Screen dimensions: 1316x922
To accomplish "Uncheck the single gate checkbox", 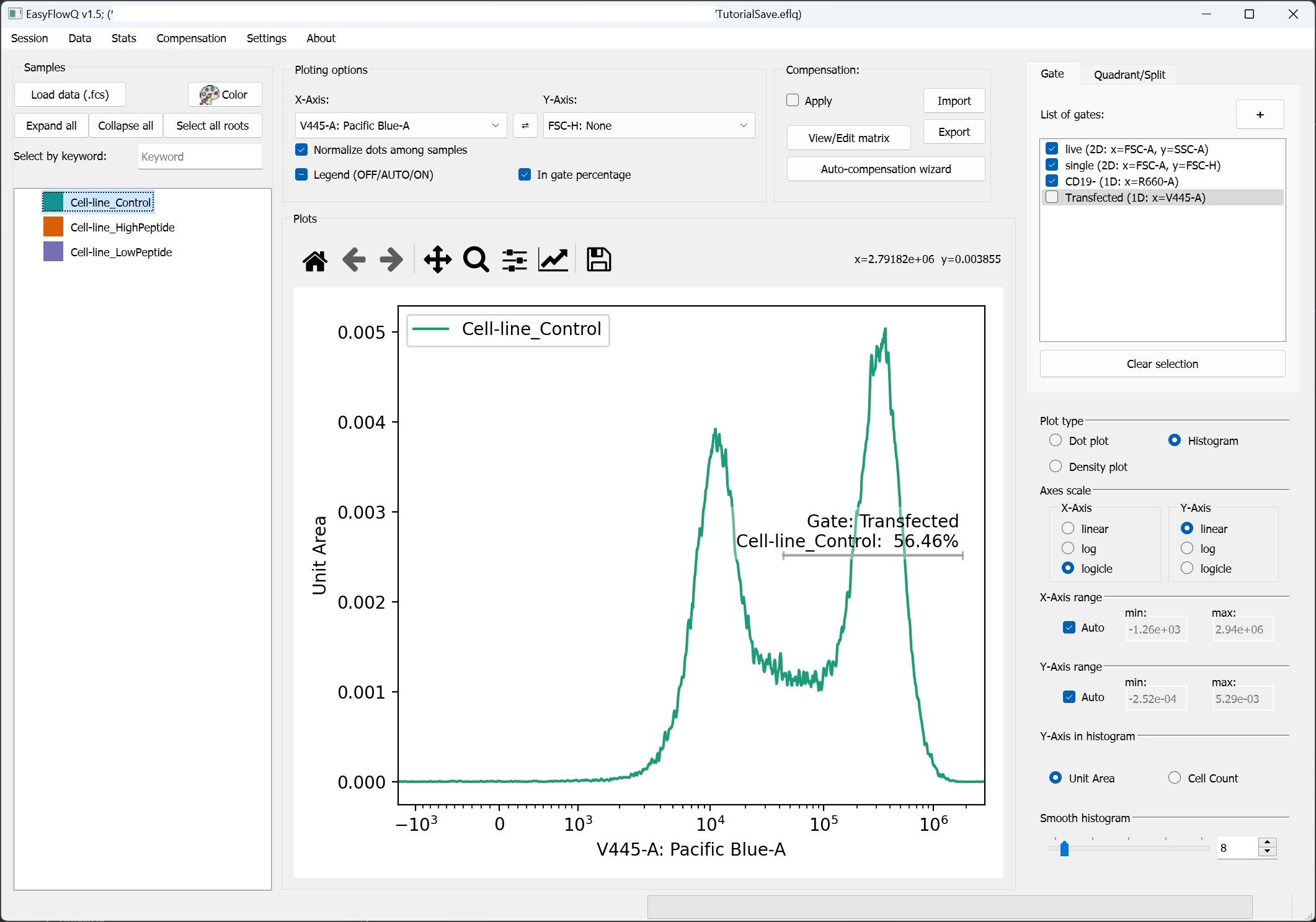I will (1052, 165).
